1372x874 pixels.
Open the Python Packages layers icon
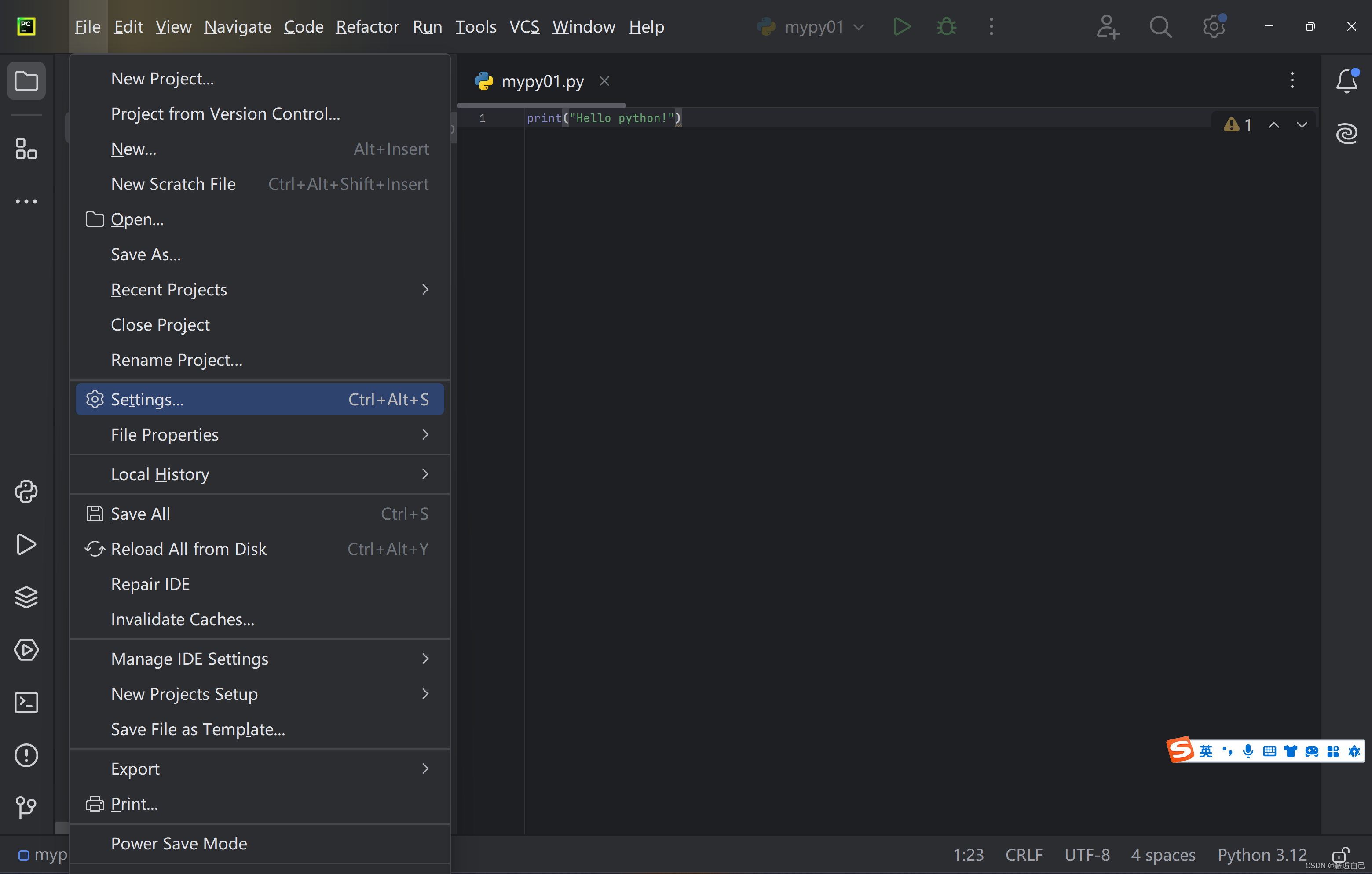click(26, 597)
